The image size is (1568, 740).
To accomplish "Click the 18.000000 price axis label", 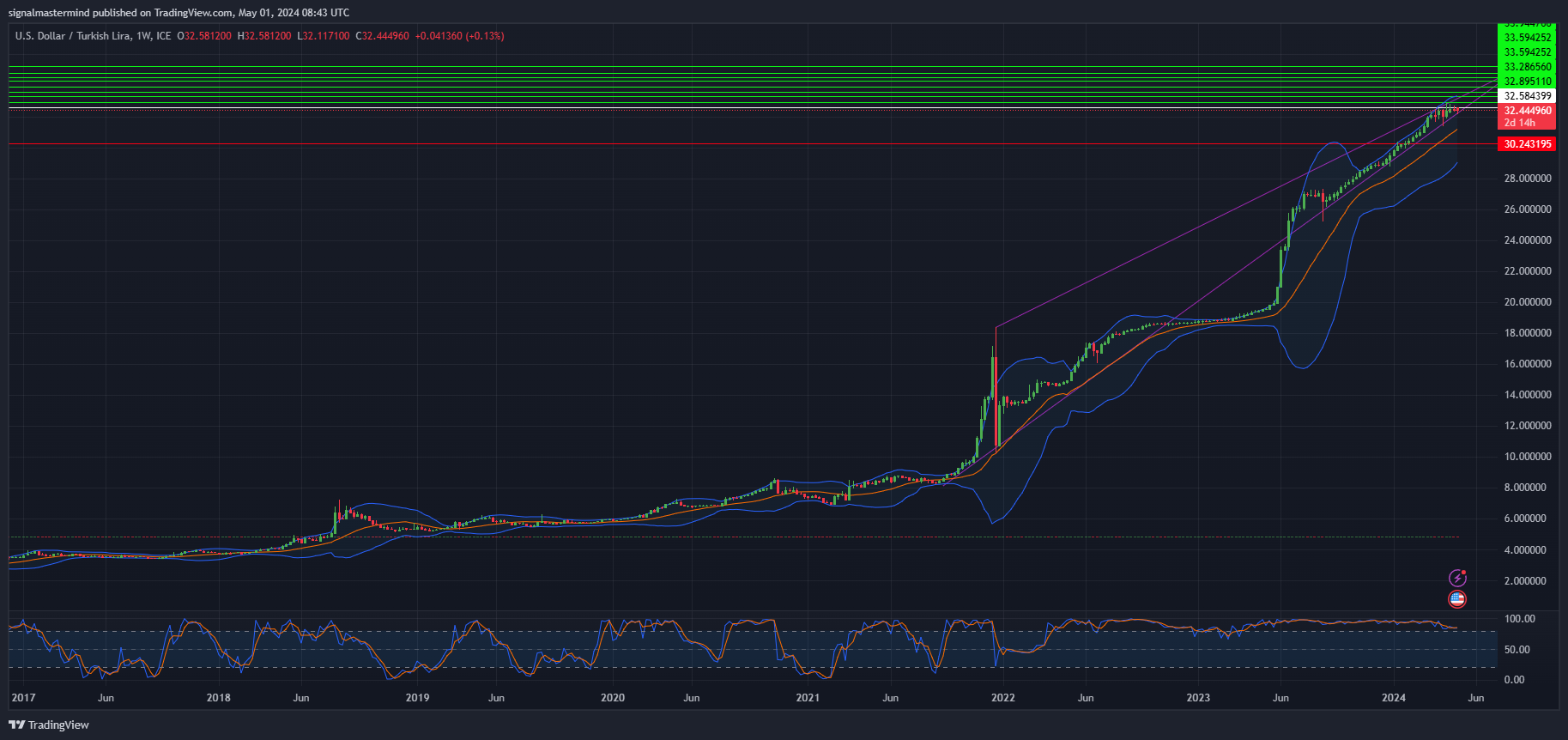I will click(x=1528, y=333).
